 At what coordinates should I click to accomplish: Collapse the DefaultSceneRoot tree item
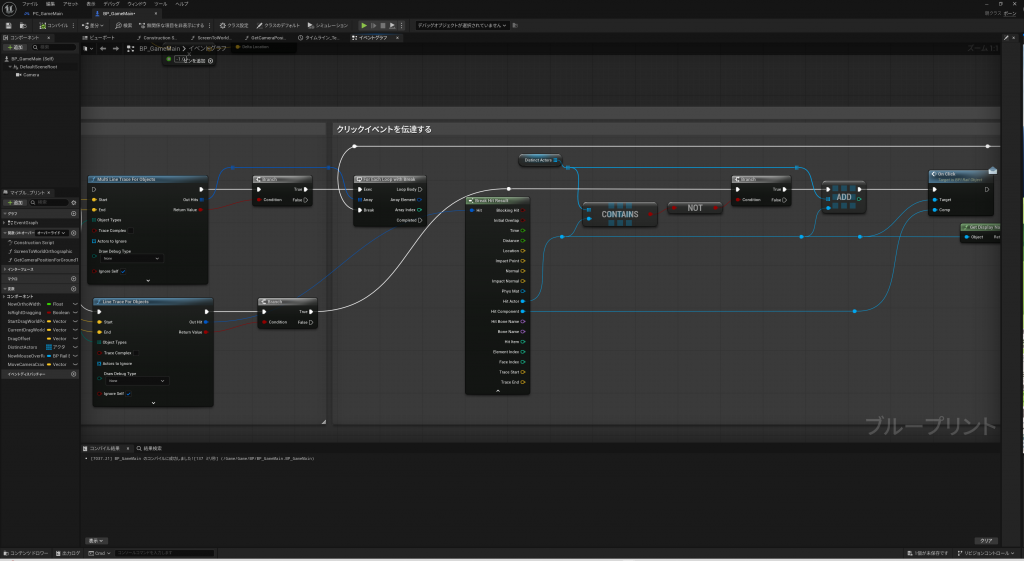[10, 67]
